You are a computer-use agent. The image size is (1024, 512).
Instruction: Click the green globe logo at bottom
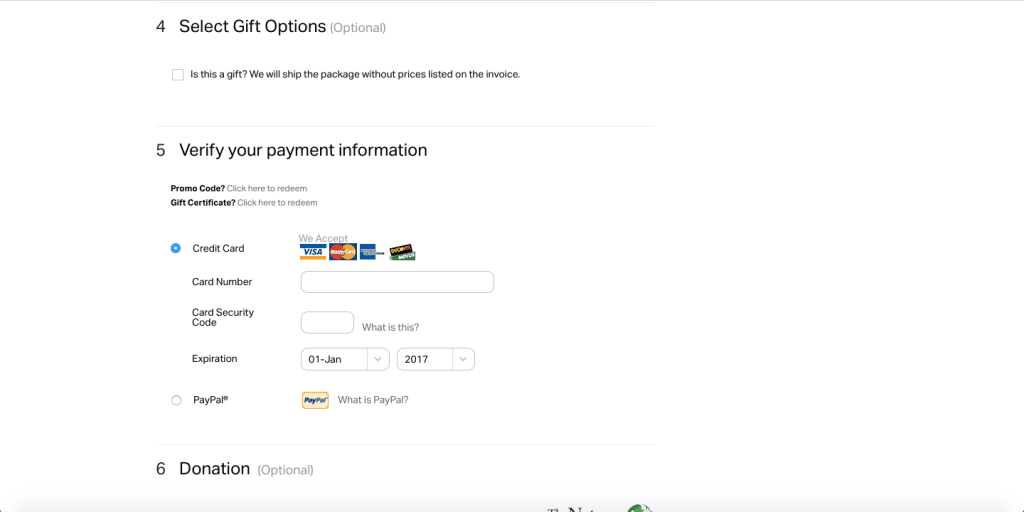point(640,508)
